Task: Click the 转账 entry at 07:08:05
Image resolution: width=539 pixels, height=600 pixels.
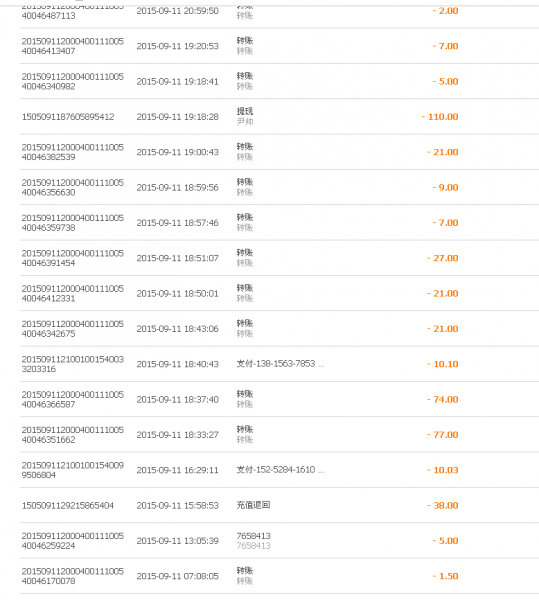Action: [245, 571]
